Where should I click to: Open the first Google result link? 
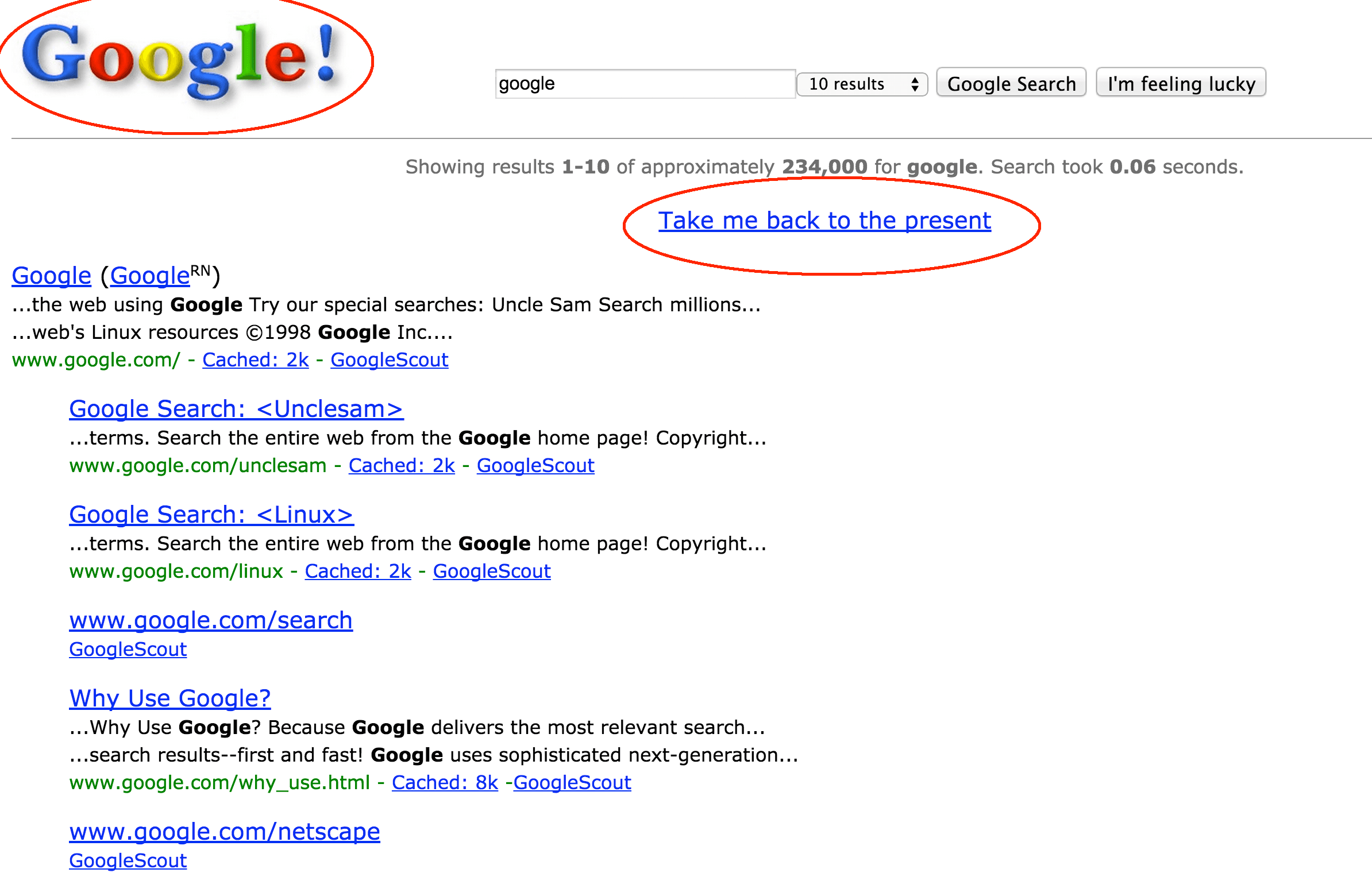pos(51,276)
